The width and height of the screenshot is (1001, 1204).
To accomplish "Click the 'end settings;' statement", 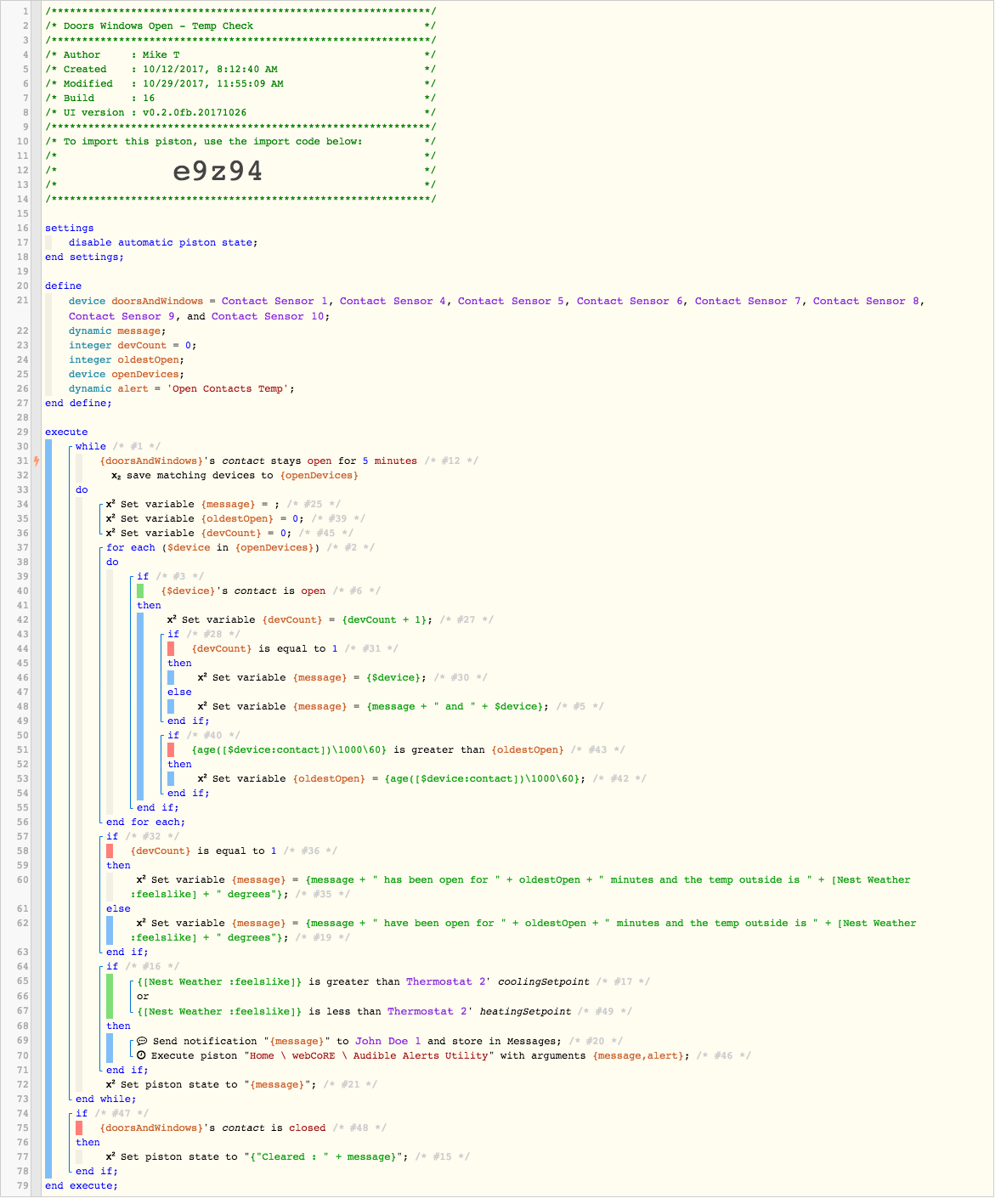I will (84, 257).
